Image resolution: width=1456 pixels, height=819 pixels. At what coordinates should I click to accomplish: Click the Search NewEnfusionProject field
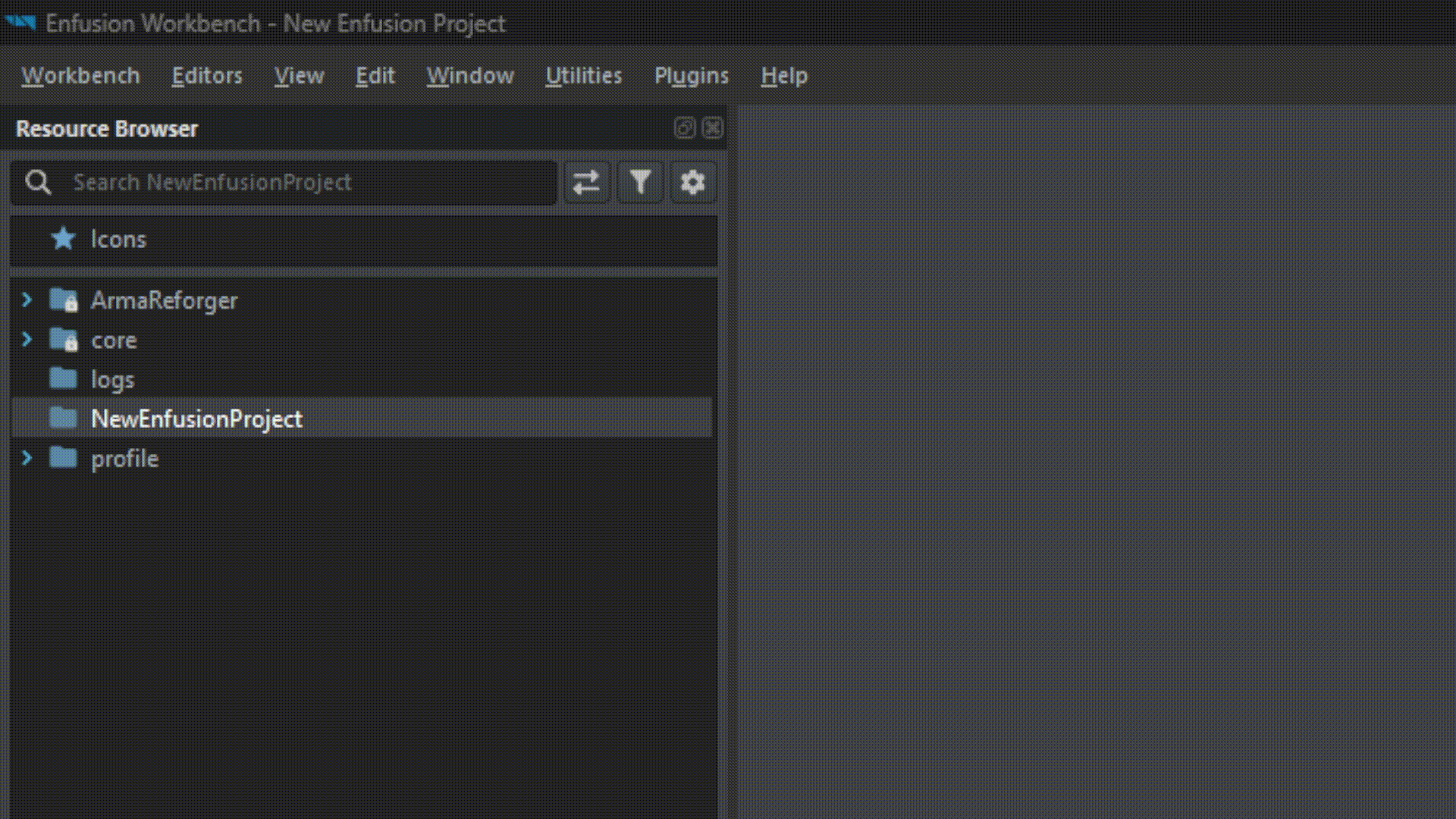(x=284, y=183)
